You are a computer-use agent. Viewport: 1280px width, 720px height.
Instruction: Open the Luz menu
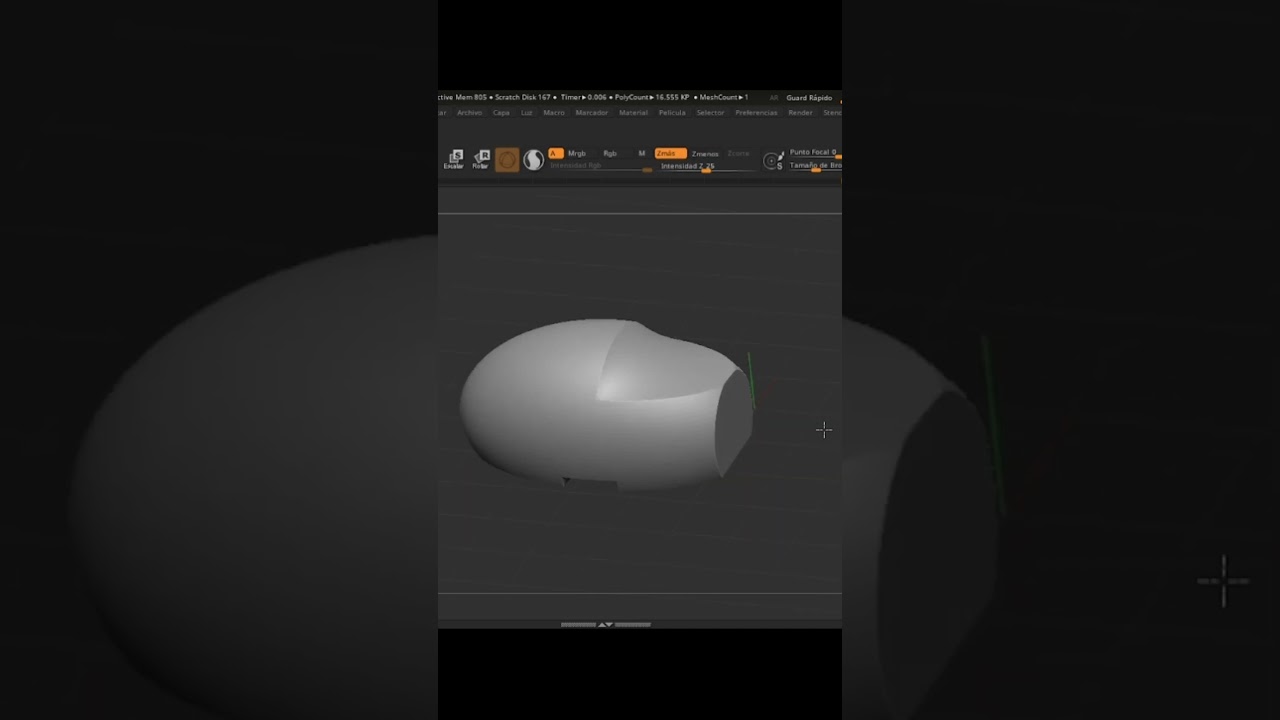(527, 113)
